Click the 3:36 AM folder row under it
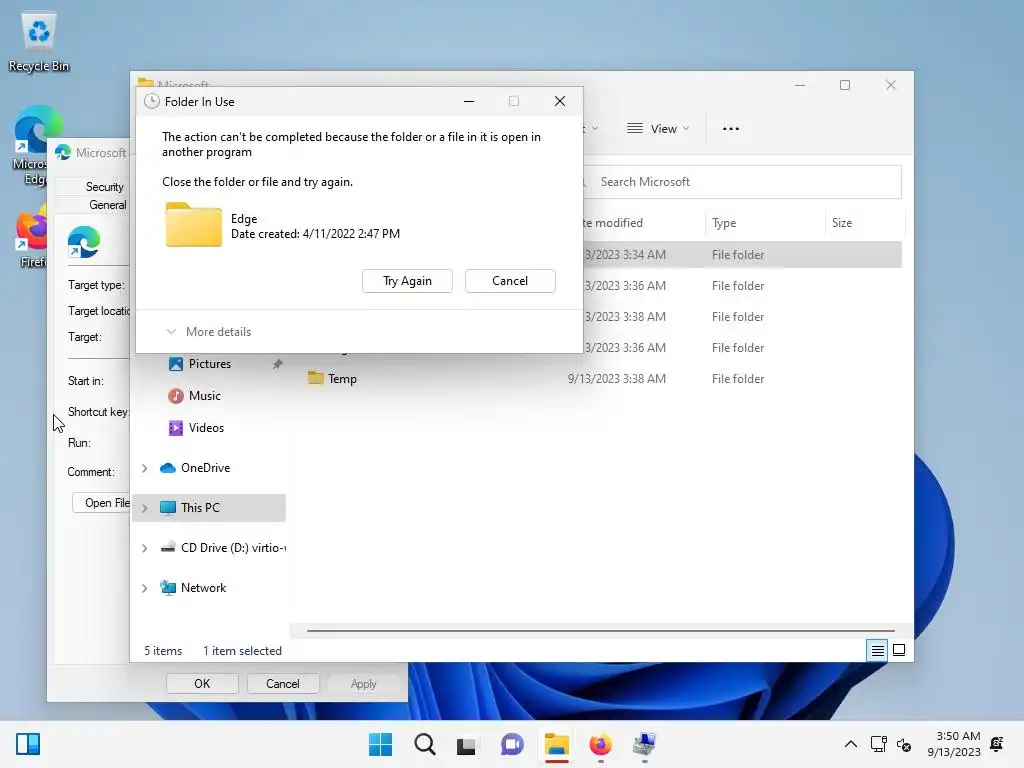The width and height of the screenshot is (1024, 768). tap(741, 285)
